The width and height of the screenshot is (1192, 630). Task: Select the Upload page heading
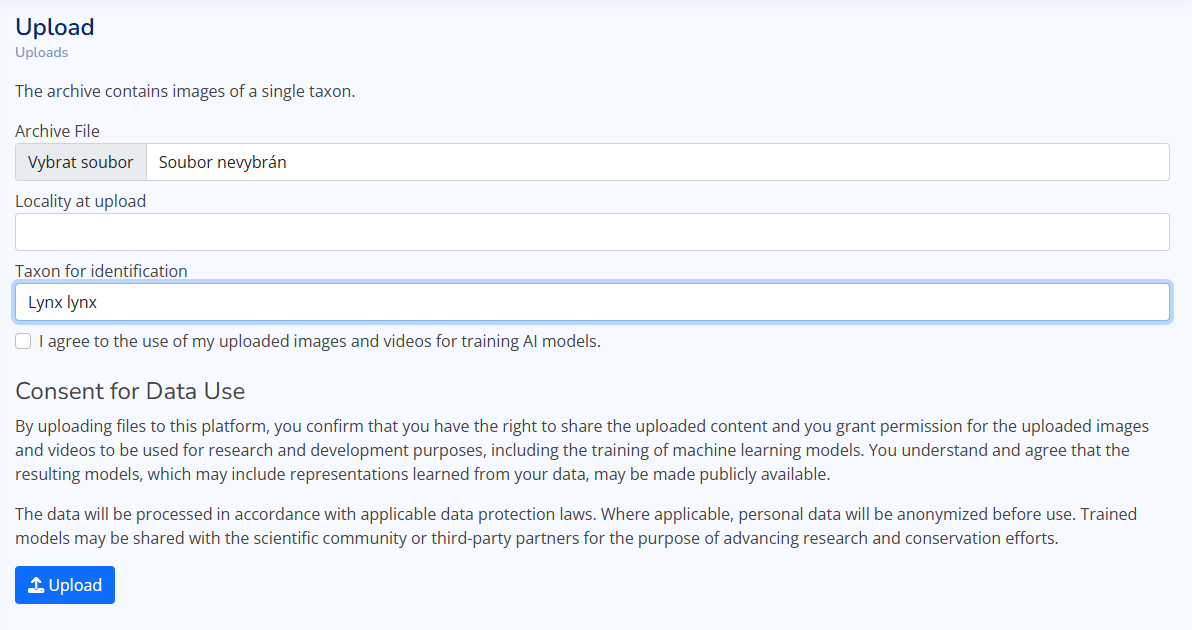point(54,27)
